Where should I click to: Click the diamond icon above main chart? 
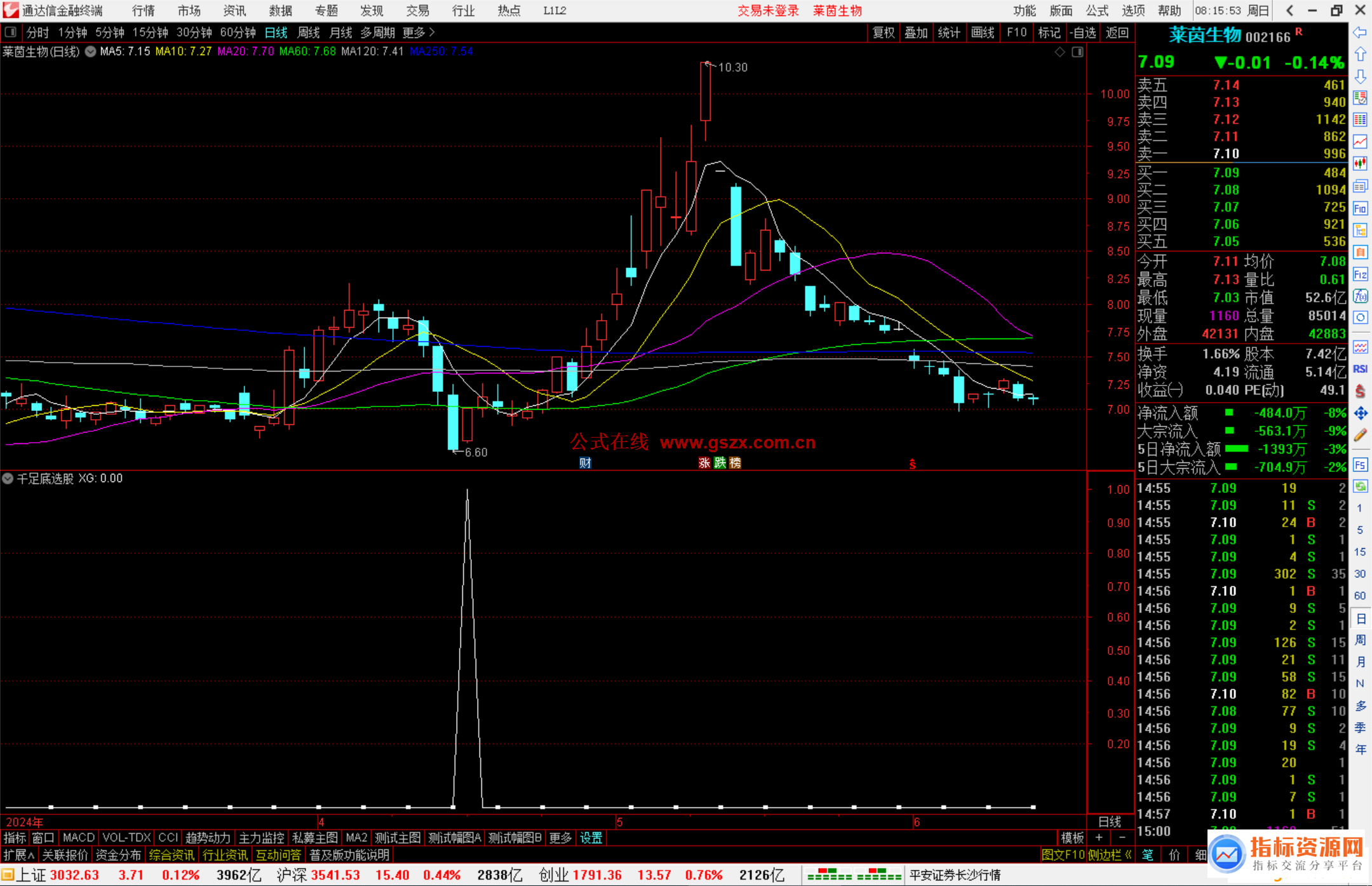1060,52
